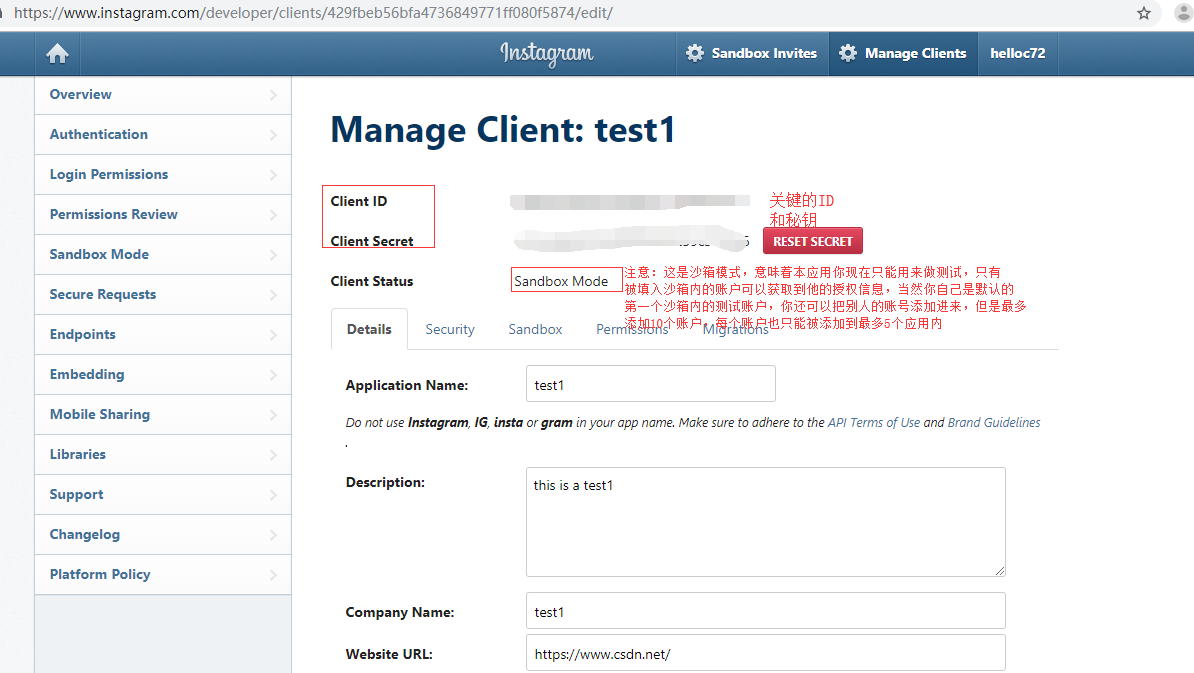Open Support section in sidebar
Screen dimensions: 1194x673
pyautogui.click(x=163, y=494)
